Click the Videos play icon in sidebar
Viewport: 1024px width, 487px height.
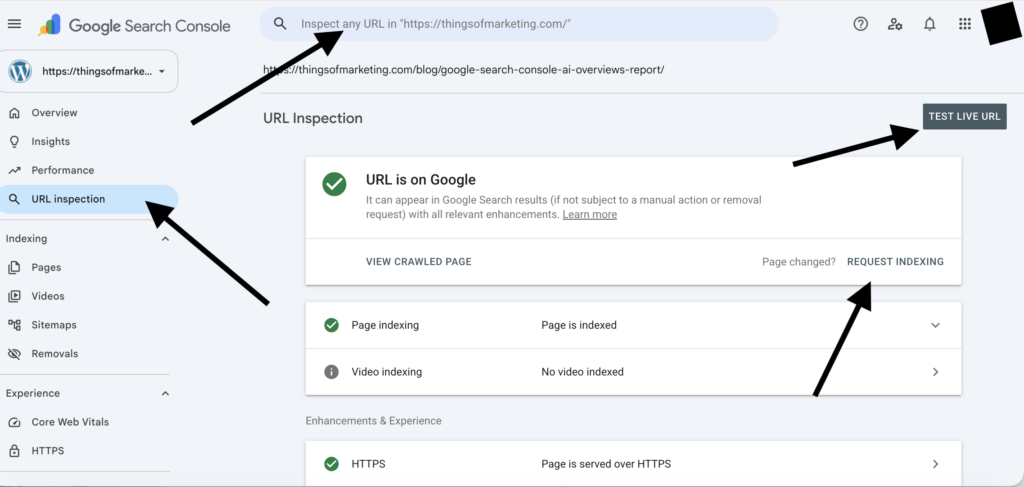click(x=14, y=296)
